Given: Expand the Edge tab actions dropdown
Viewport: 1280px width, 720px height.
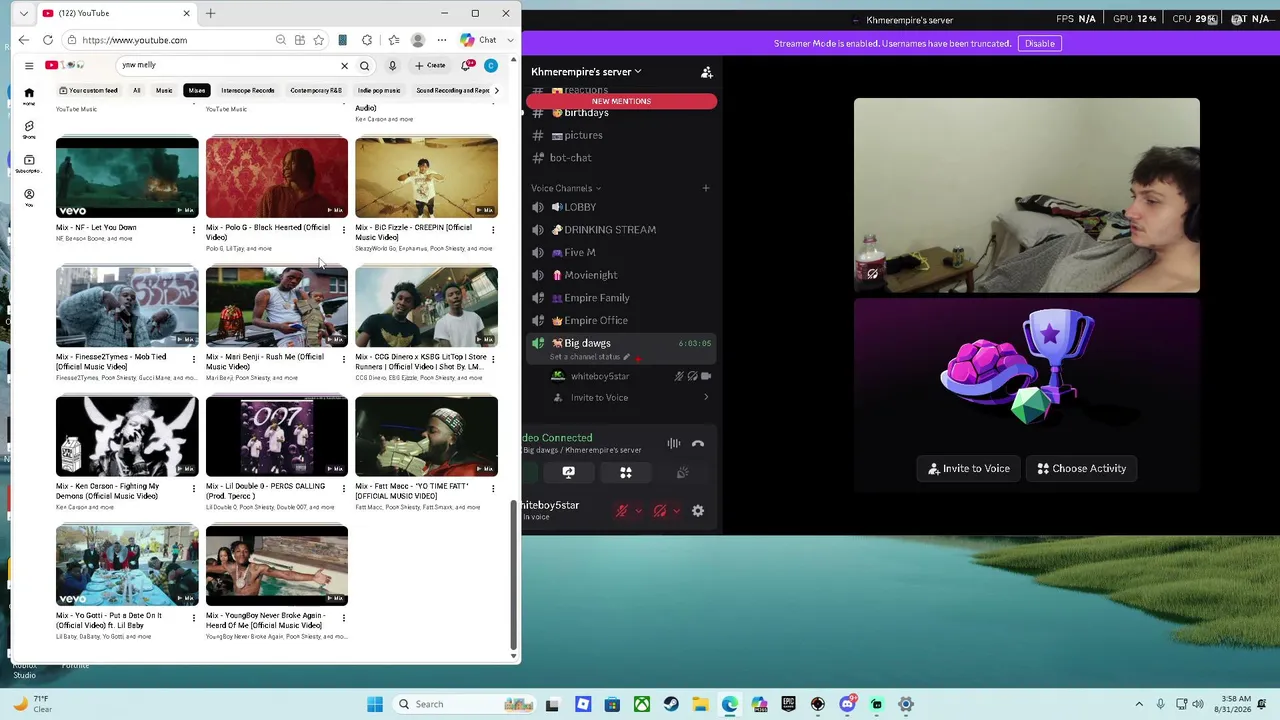Looking at the screenshot, I should (x=24, y=13).
